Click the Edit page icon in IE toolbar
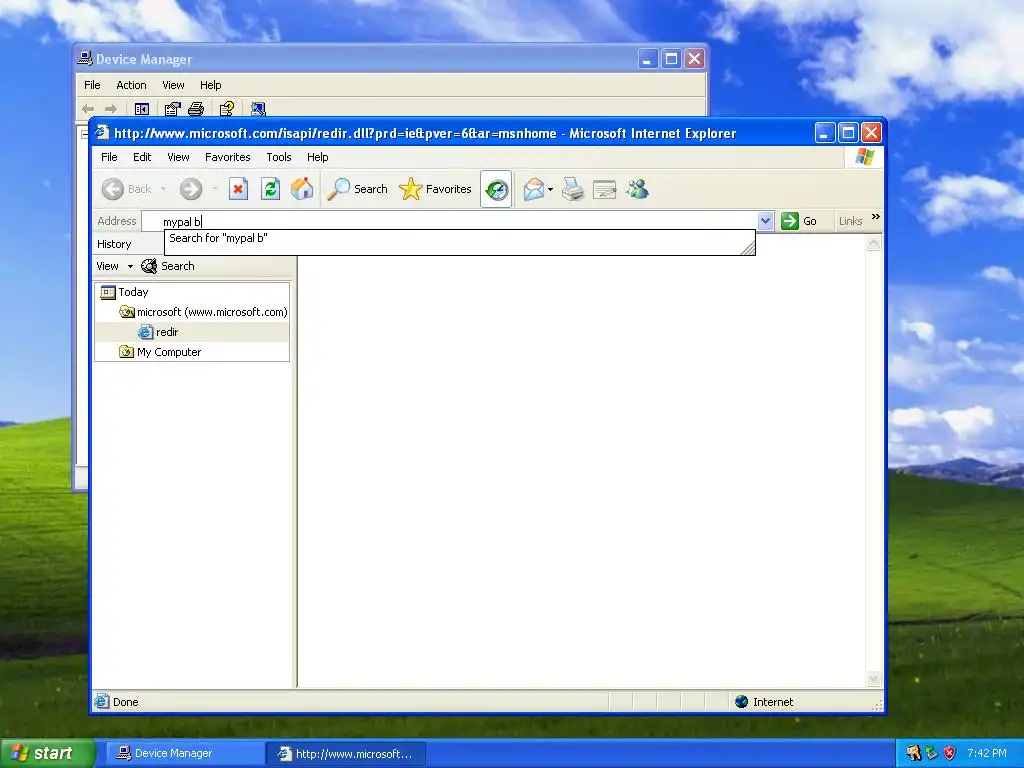Viewport: 1024px width, 768px height. point(605,189)
